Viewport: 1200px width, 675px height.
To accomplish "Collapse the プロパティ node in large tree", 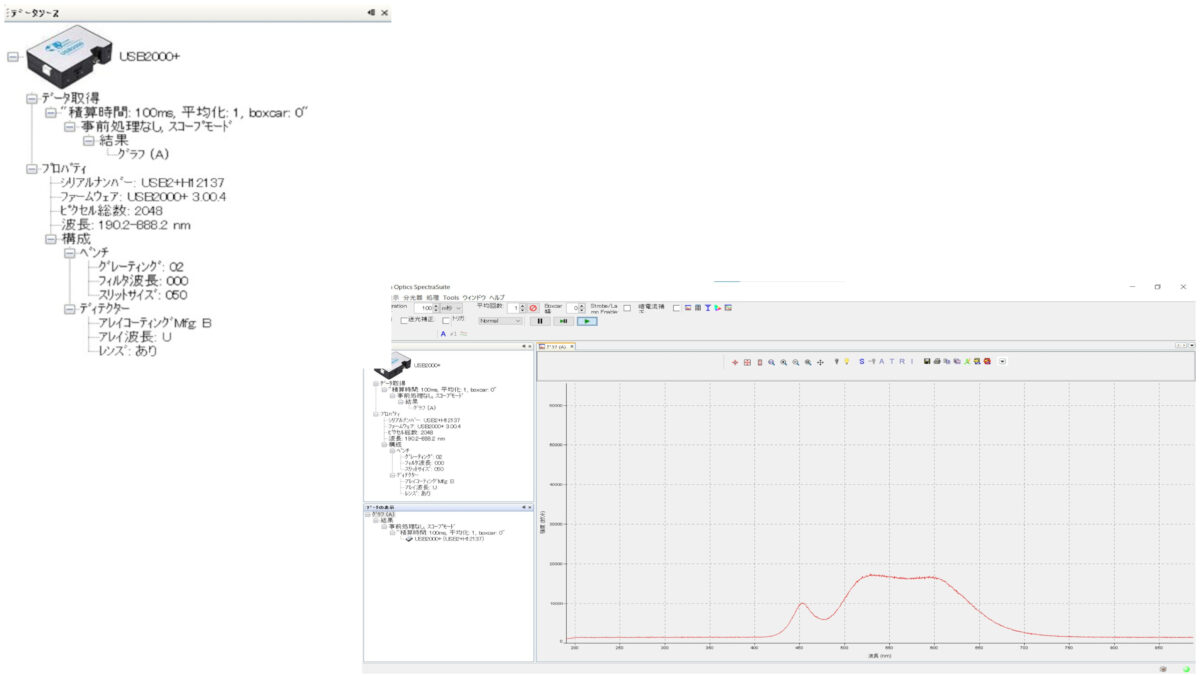I will click(x=32, y=169).
